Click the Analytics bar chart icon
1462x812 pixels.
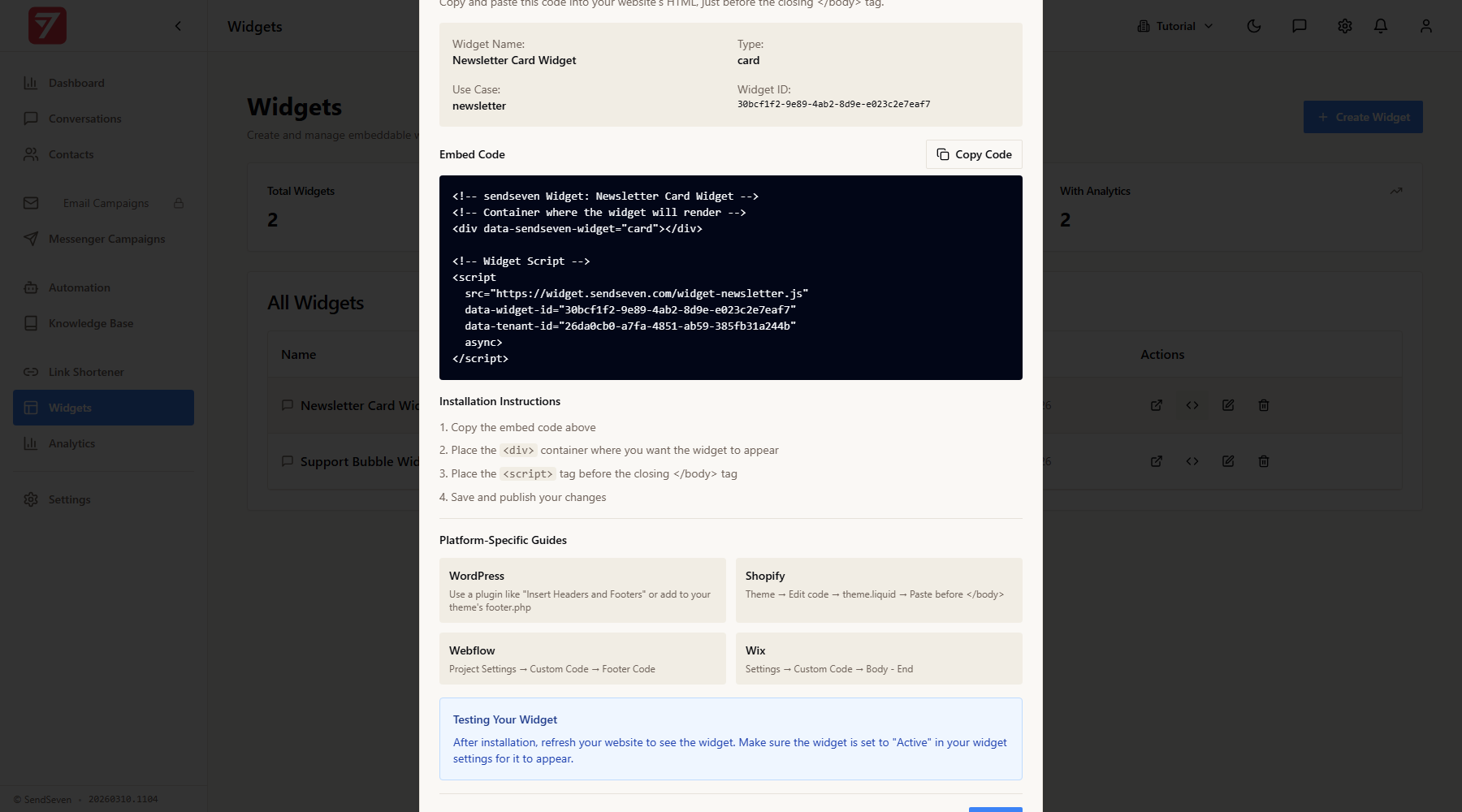[31, 443]
